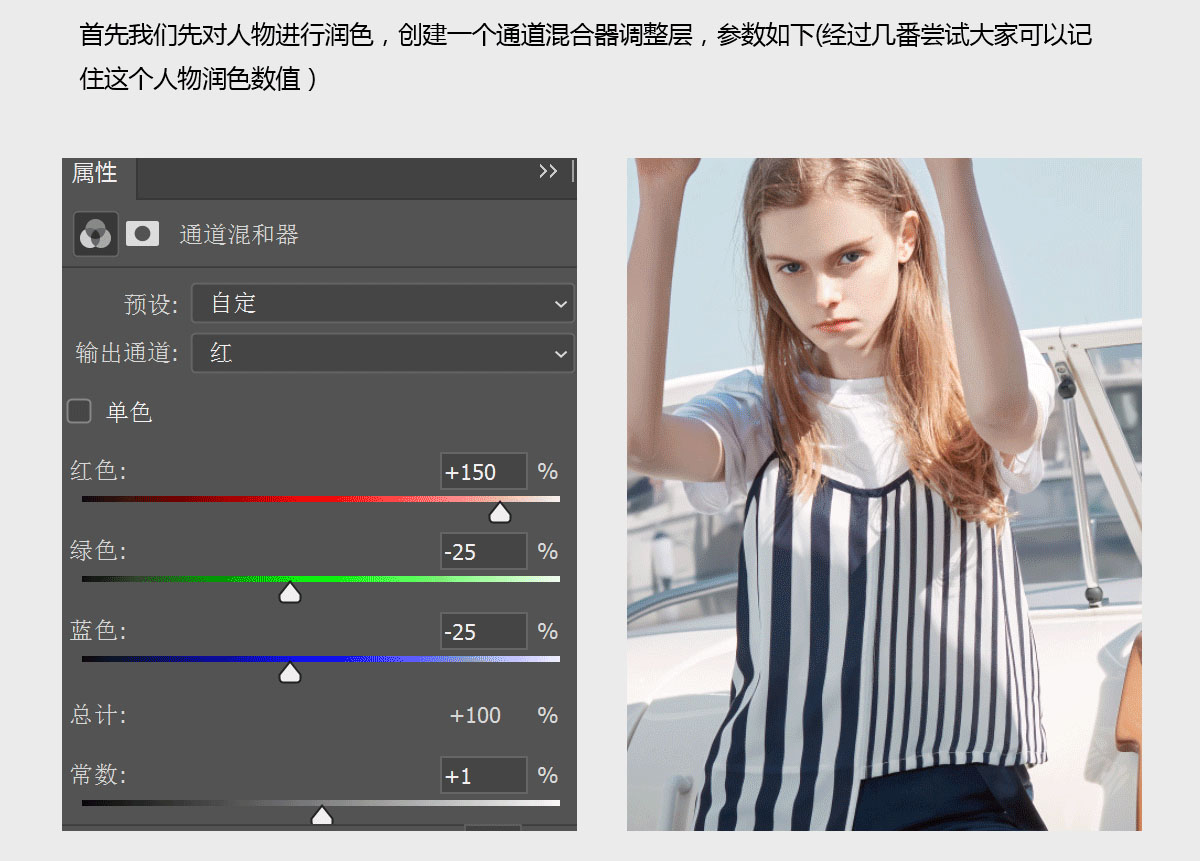Screen dimensions: 1200x861
Task: Click the 绿色 label
Action: 98,551
